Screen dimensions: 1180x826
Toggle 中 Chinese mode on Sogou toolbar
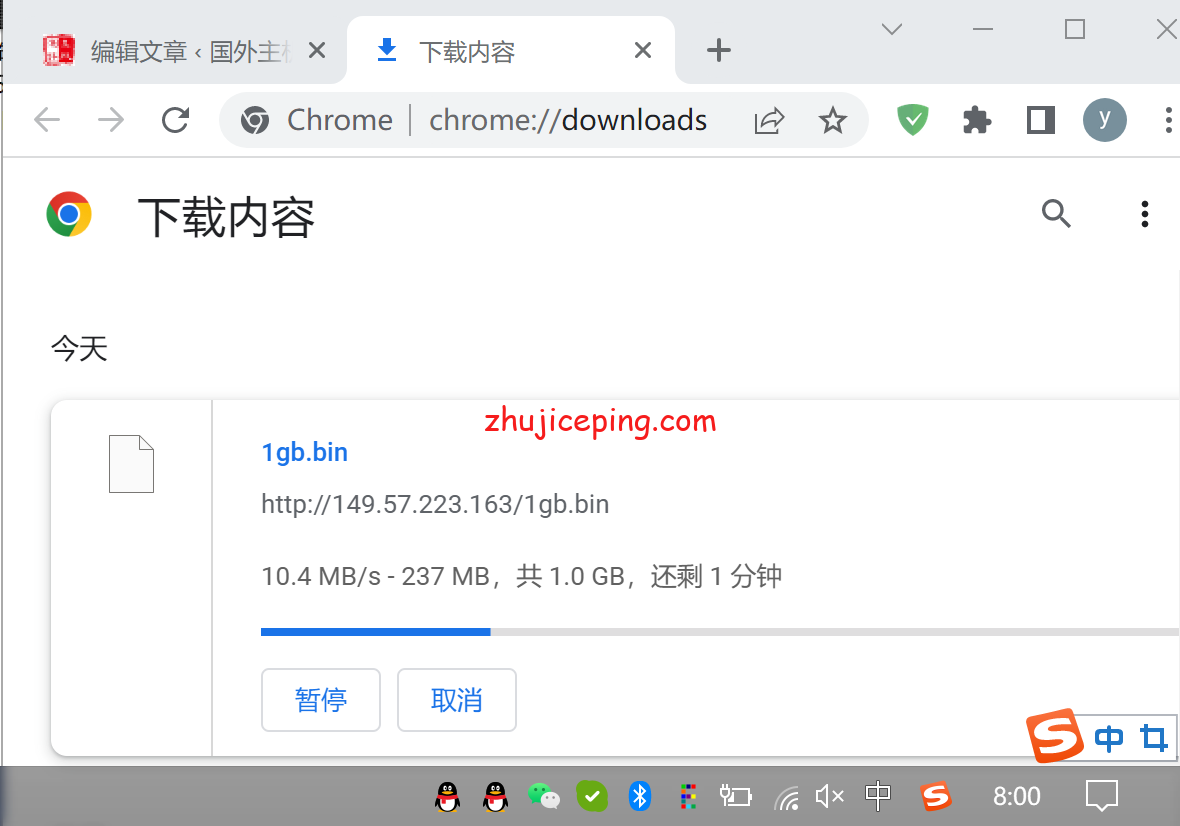1109,739
